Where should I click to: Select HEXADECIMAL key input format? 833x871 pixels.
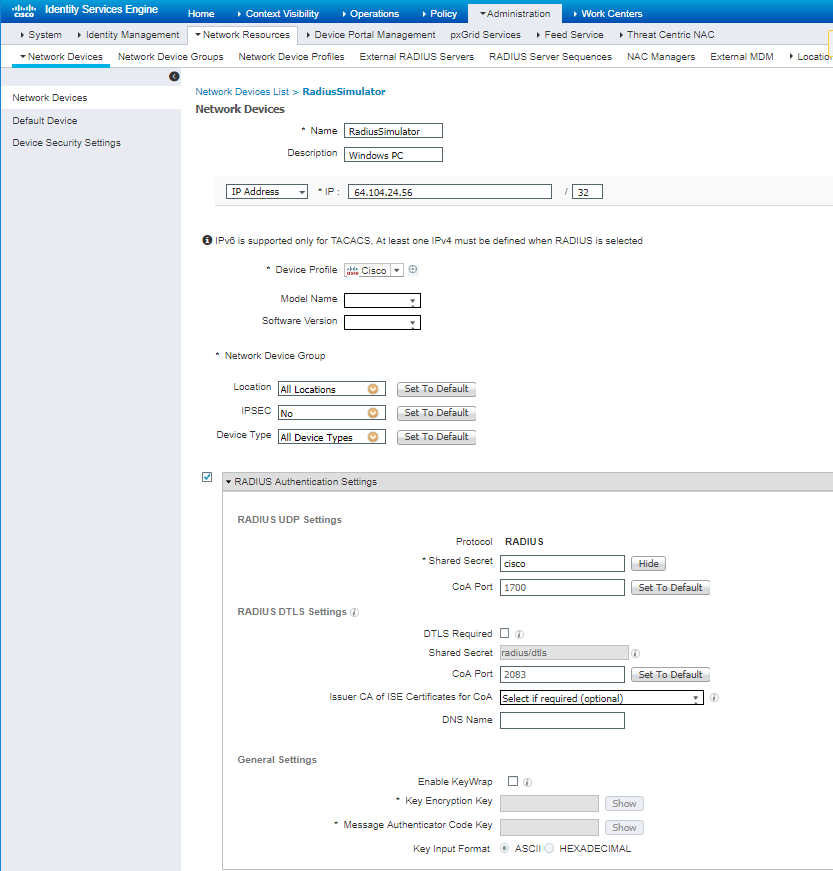pos(549,848)
